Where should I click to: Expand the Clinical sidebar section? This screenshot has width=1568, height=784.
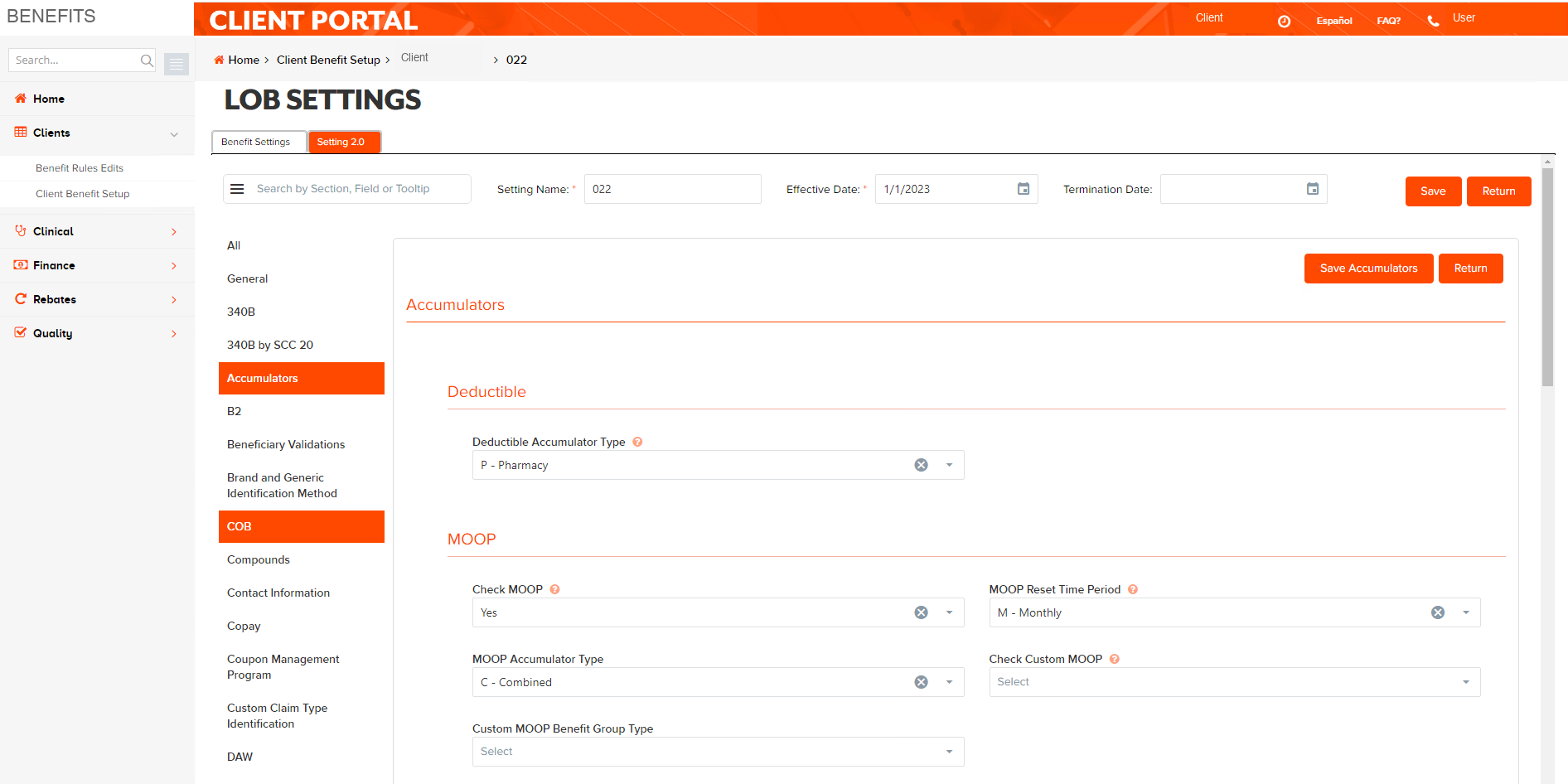pos(174,232)
